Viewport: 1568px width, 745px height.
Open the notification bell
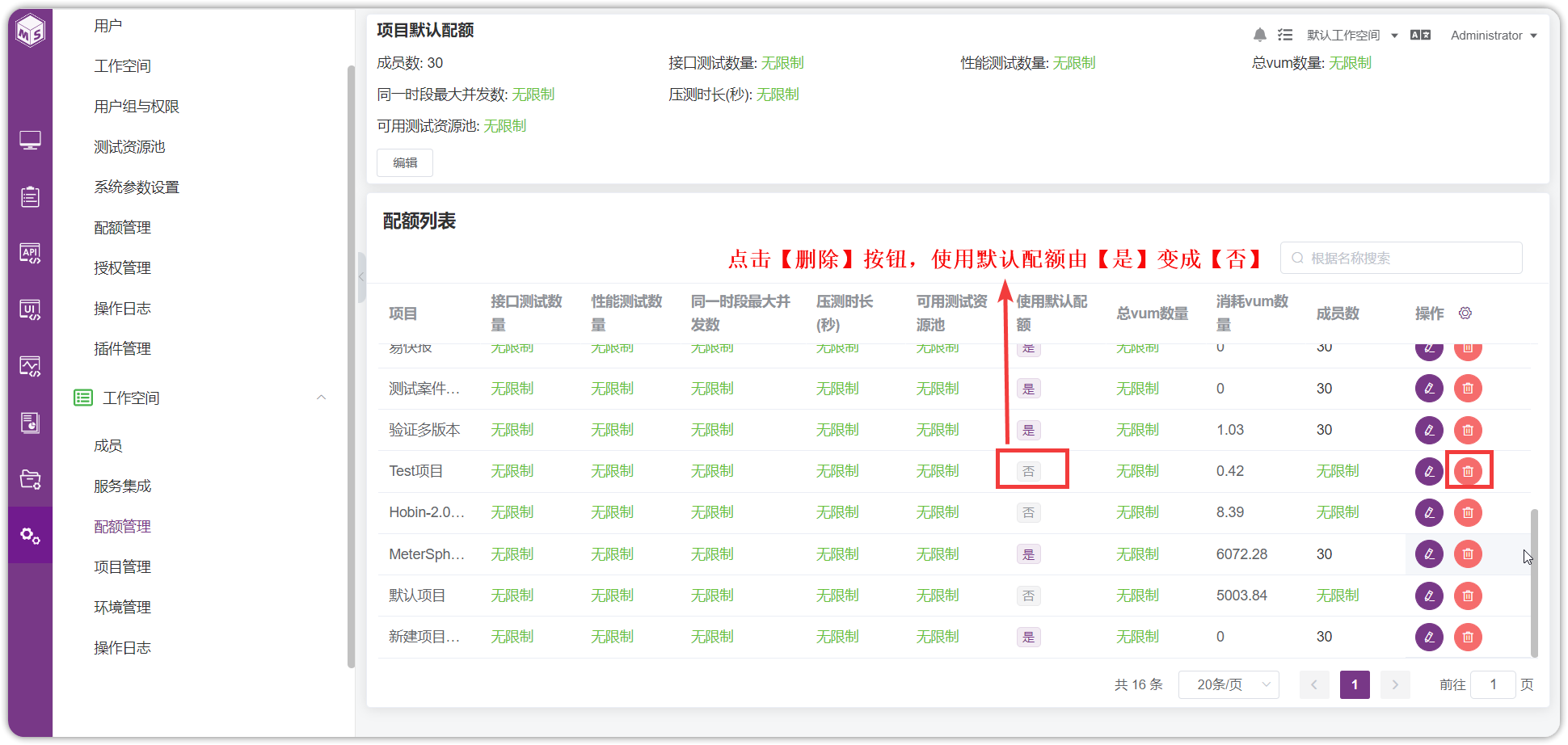1259,35
